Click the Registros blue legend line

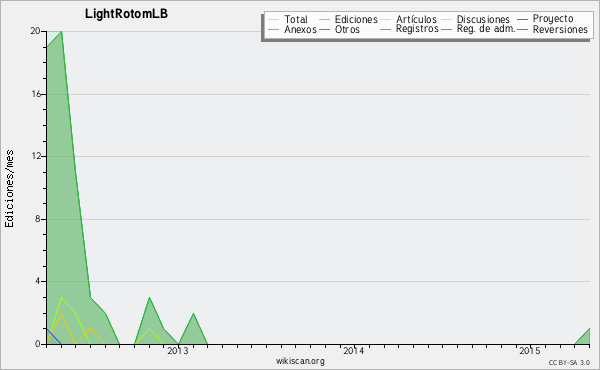tap(385, 29)
